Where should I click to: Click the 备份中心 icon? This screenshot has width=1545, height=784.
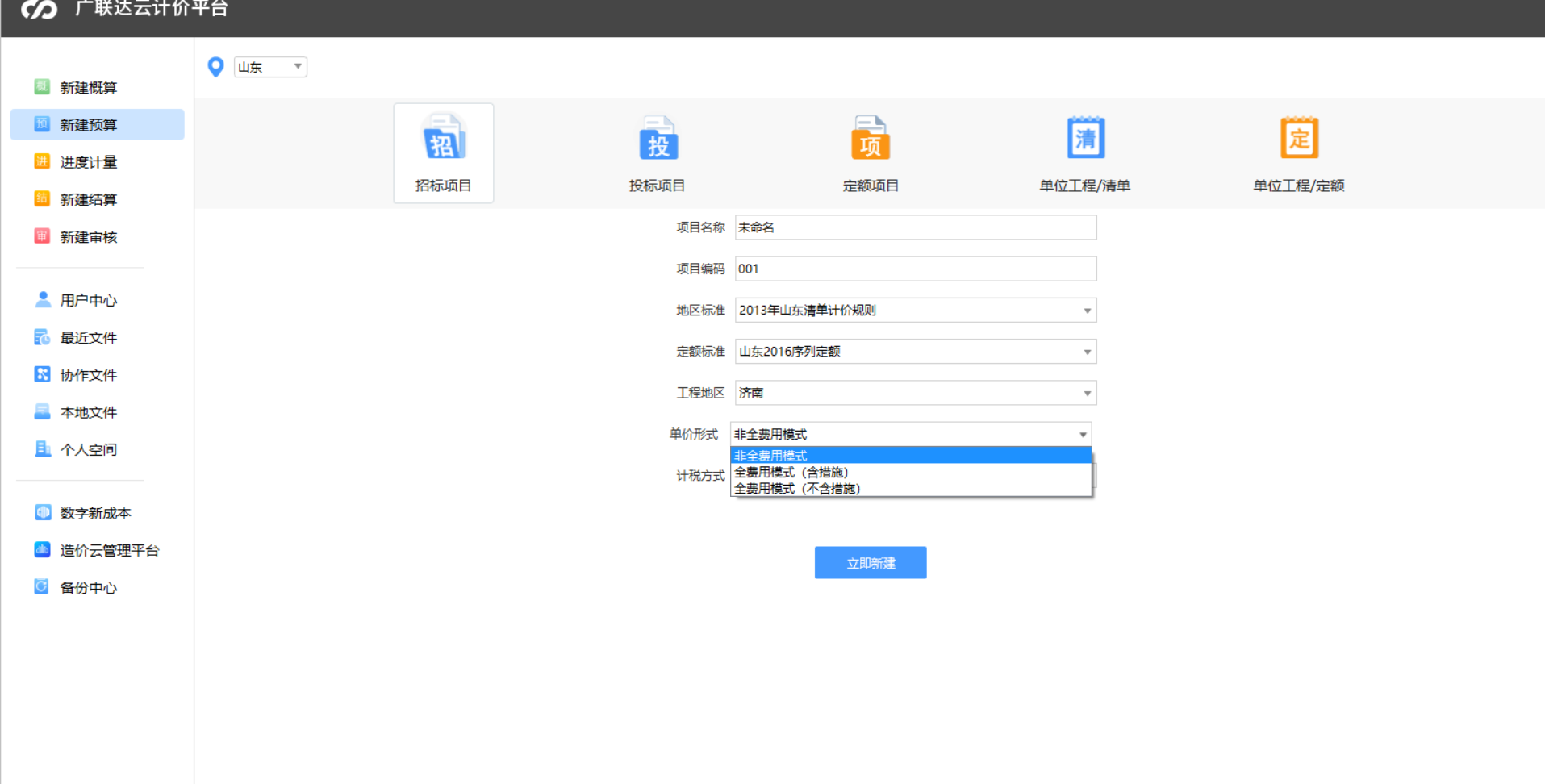[x=42, y=586]
